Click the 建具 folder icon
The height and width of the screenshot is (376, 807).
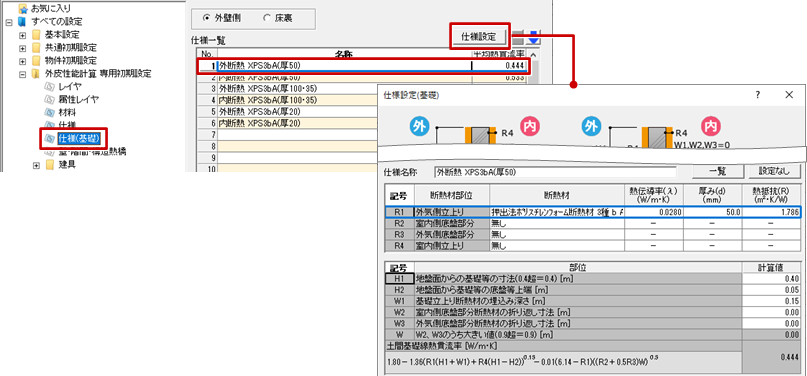[50, 165]
